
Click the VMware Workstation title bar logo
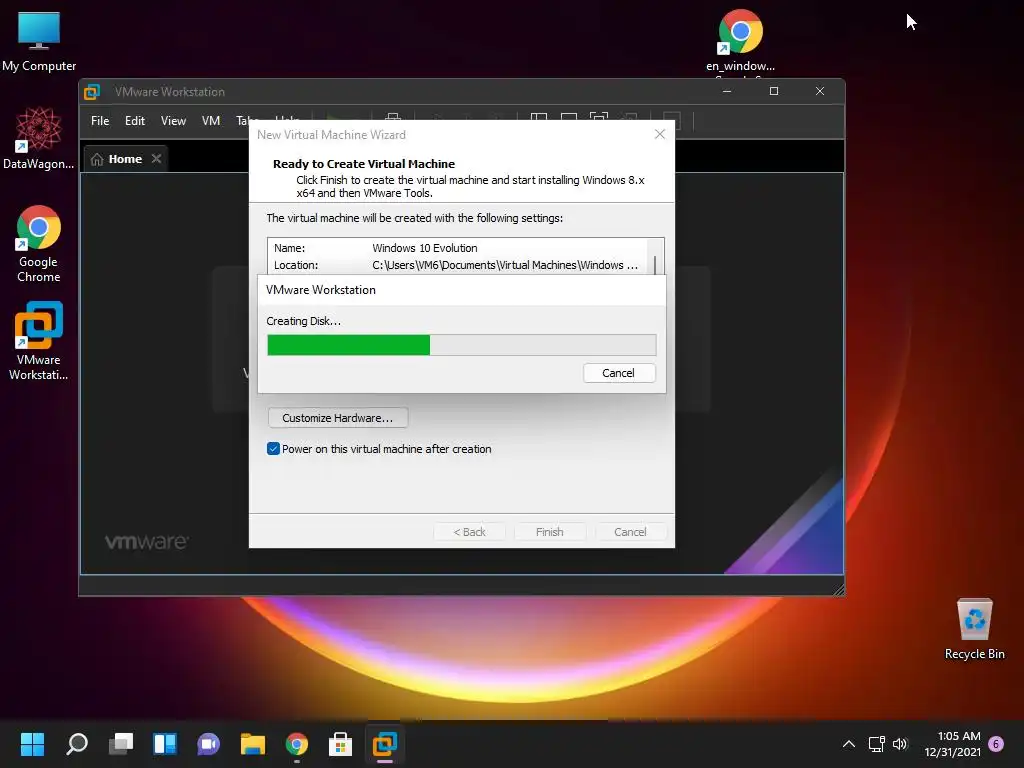coord(92,92)
